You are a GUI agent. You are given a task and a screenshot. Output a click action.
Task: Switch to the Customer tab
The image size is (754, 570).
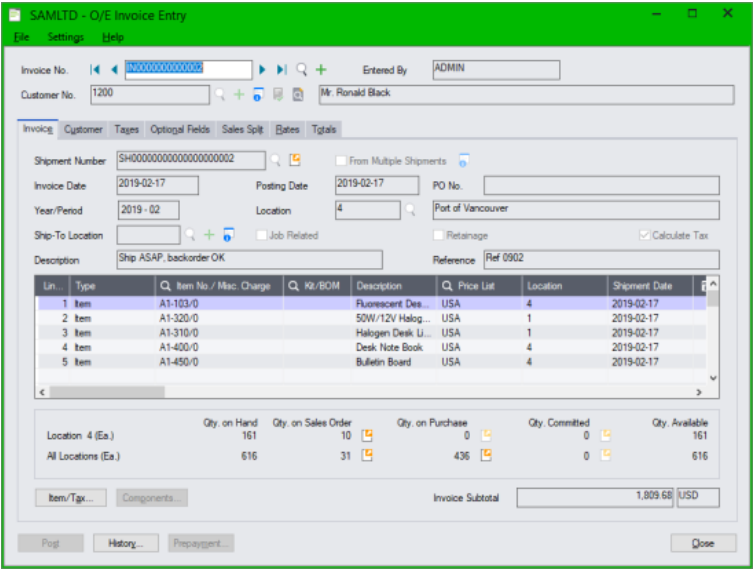pyautogui.click(x=83, y=129)
